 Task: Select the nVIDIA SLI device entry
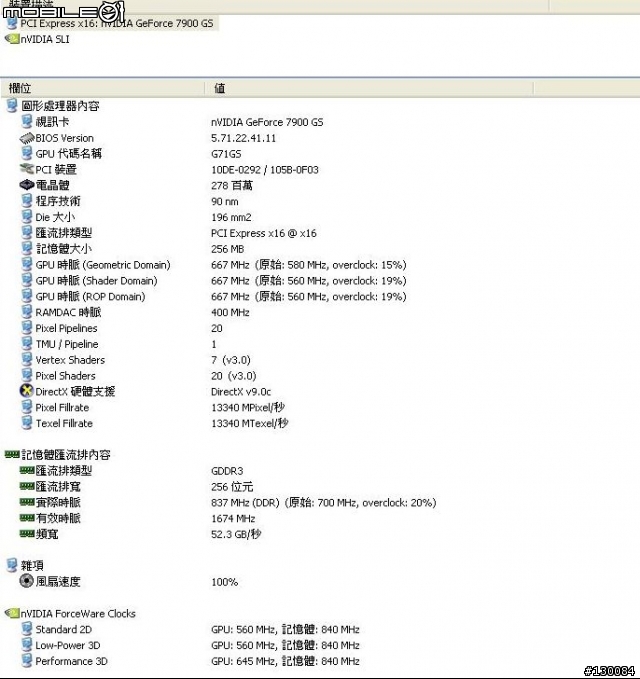coord(45,39)
